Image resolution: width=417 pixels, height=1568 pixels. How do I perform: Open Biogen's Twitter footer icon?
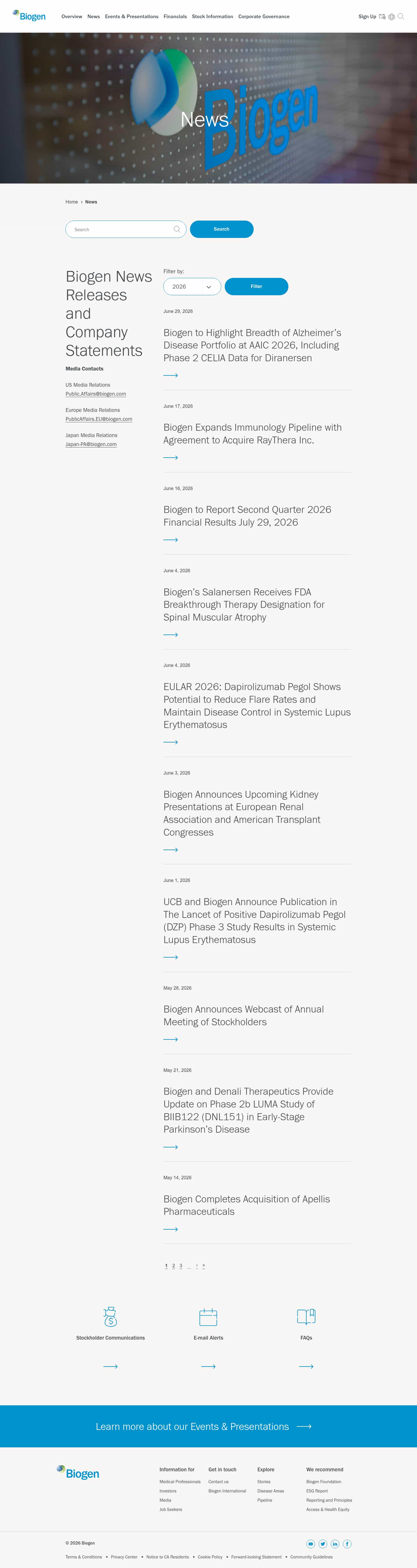323,1544
